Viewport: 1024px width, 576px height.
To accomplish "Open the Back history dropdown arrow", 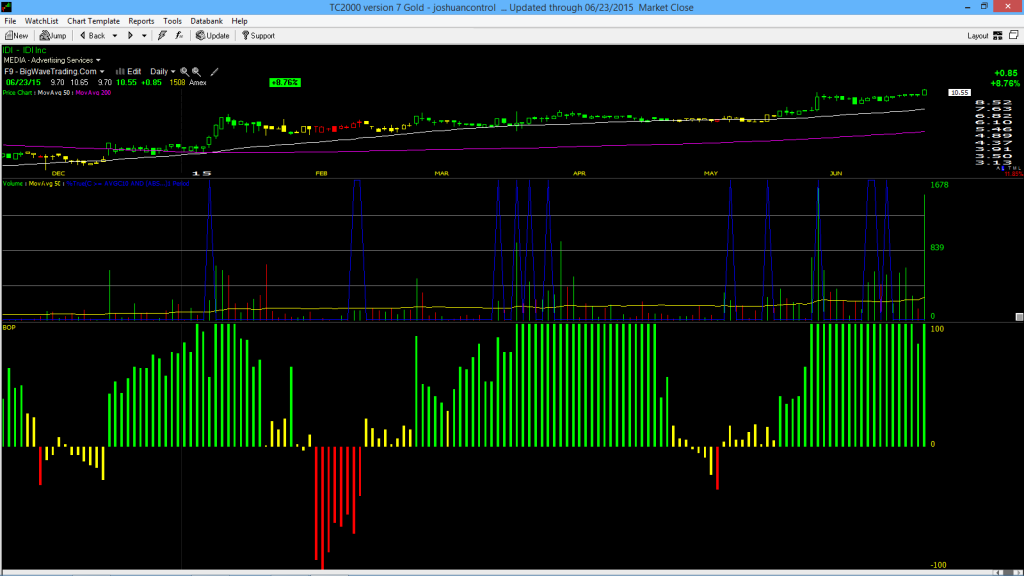I will click(x=115, y=36).
